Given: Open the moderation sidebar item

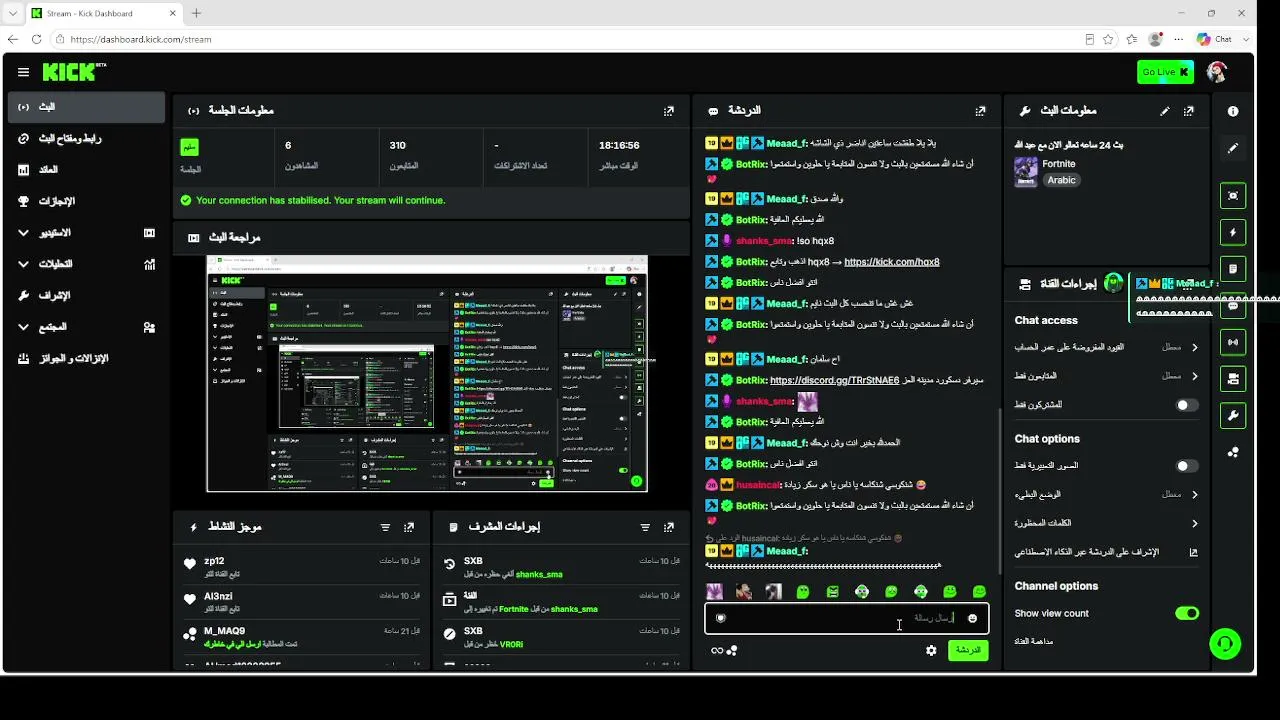Looking at the screenshot, I should pyautogui.click(x=87, y=296).
